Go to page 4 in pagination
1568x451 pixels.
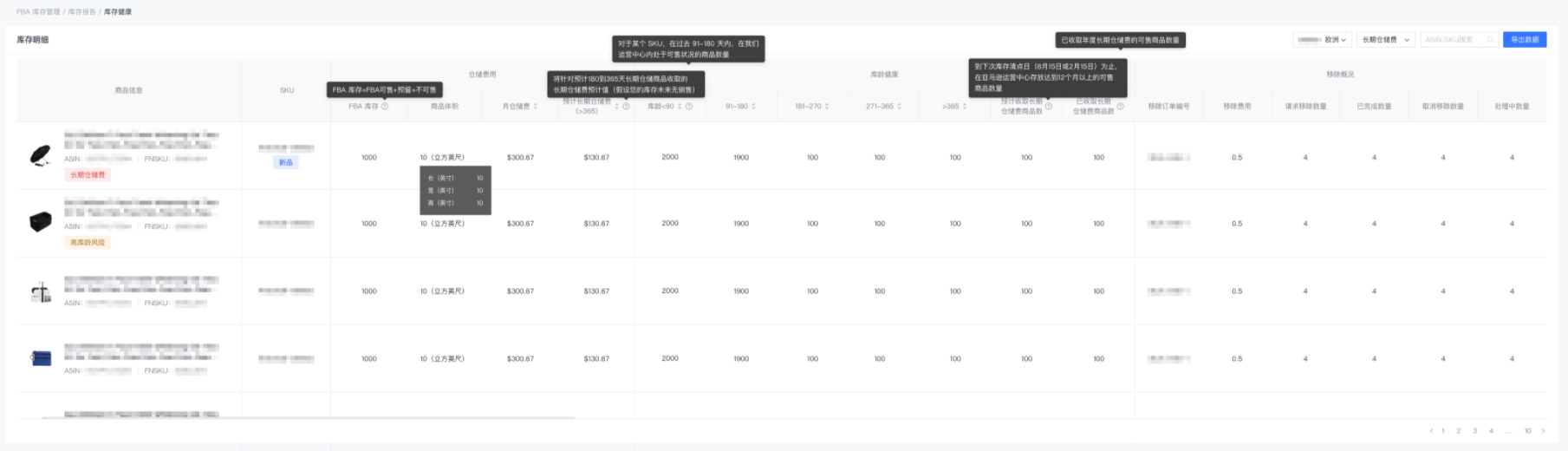(1491, 431)
